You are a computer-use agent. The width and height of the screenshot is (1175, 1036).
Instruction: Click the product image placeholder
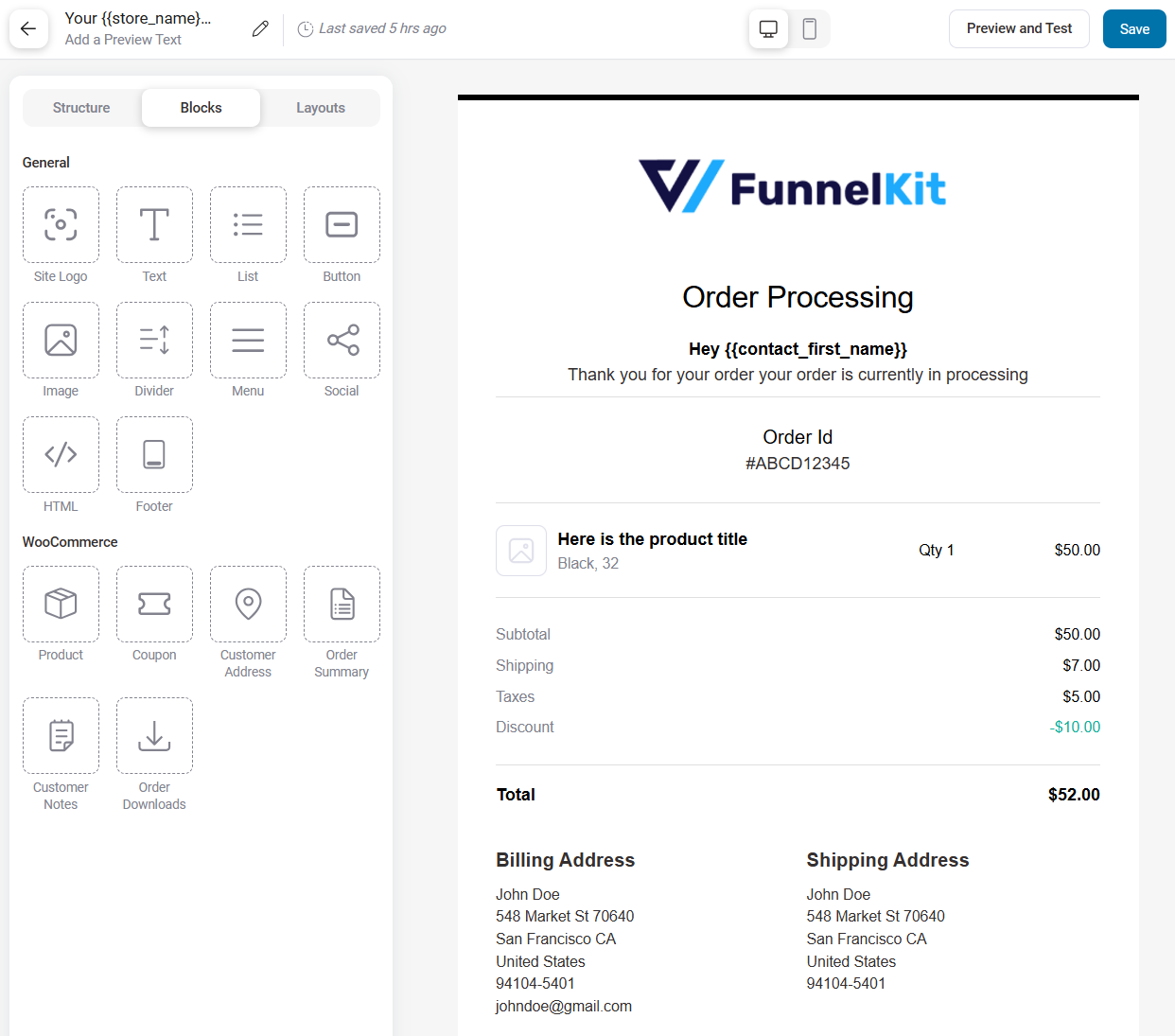point(521,551)
